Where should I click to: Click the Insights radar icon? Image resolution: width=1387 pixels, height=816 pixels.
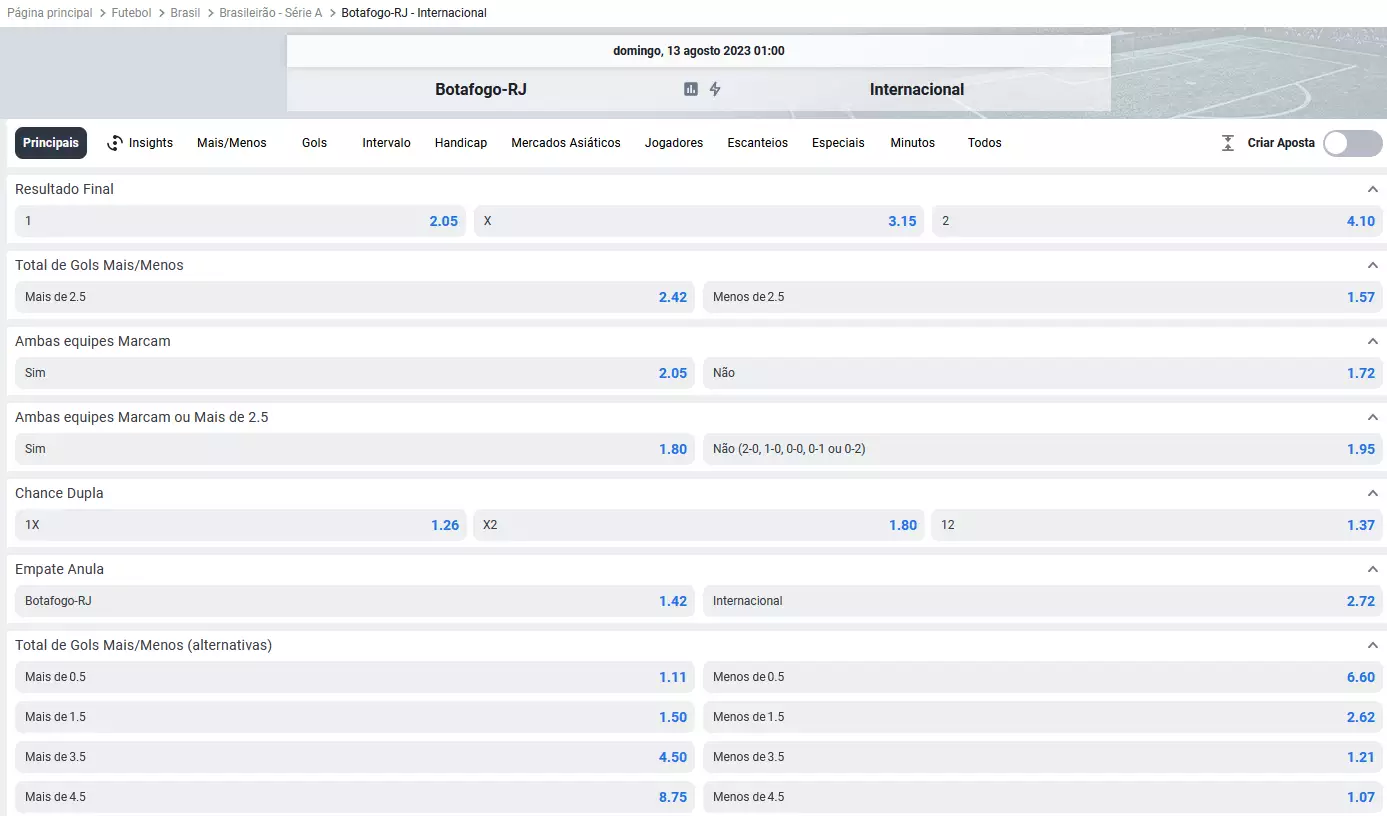click(115, 143)
